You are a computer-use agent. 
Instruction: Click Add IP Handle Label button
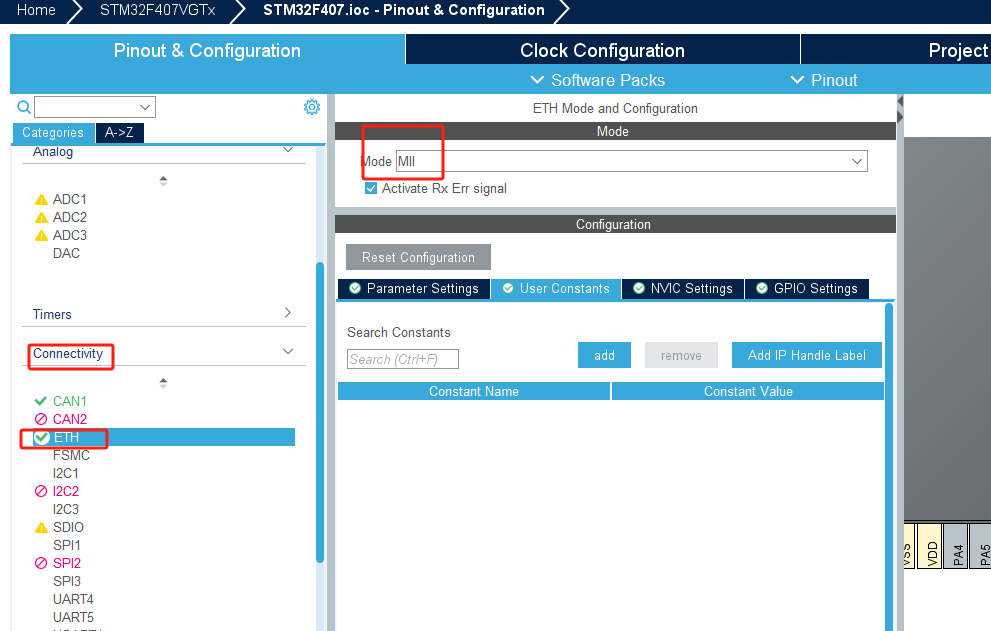(x=806, y=355)
